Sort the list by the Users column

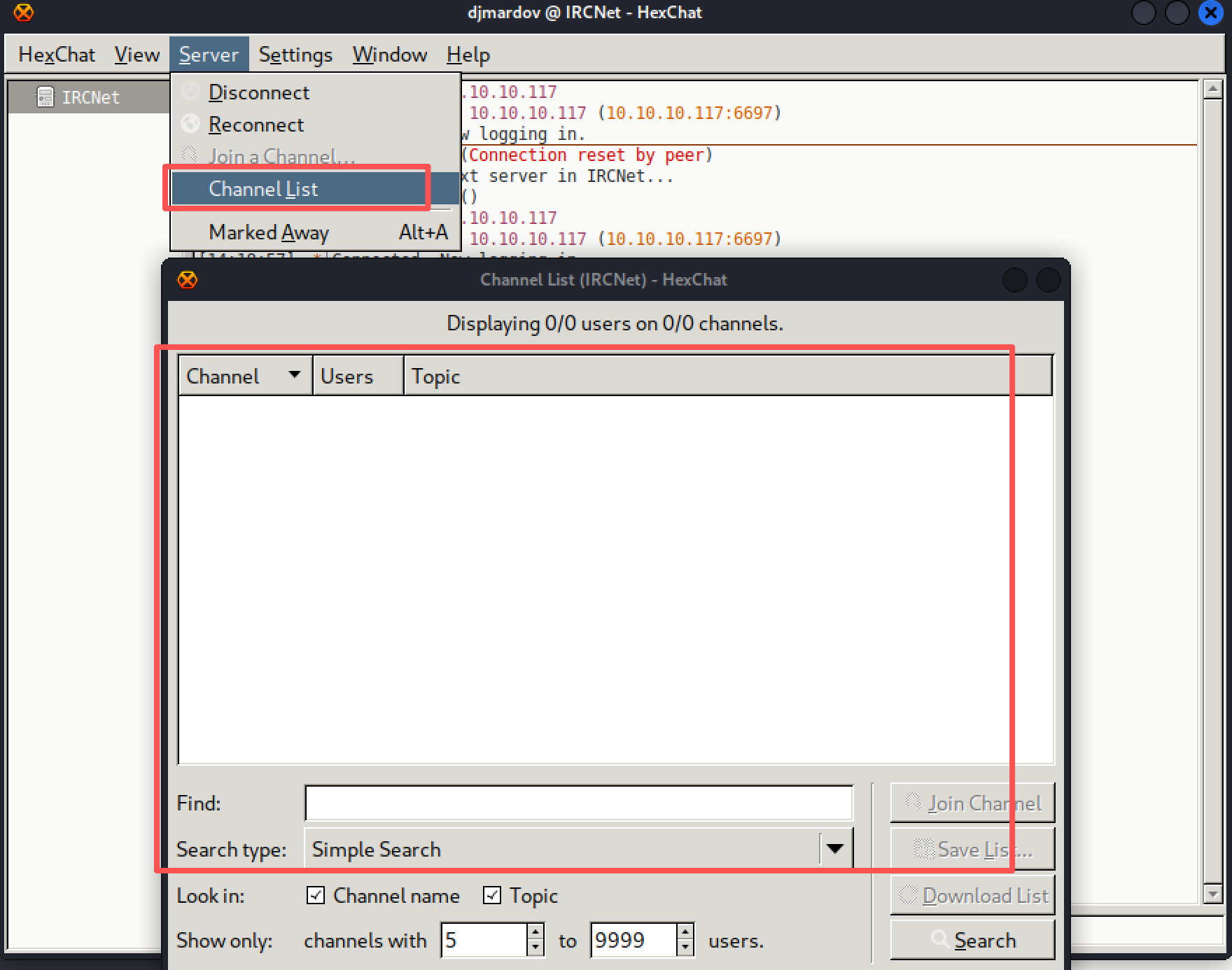point(358,377)
